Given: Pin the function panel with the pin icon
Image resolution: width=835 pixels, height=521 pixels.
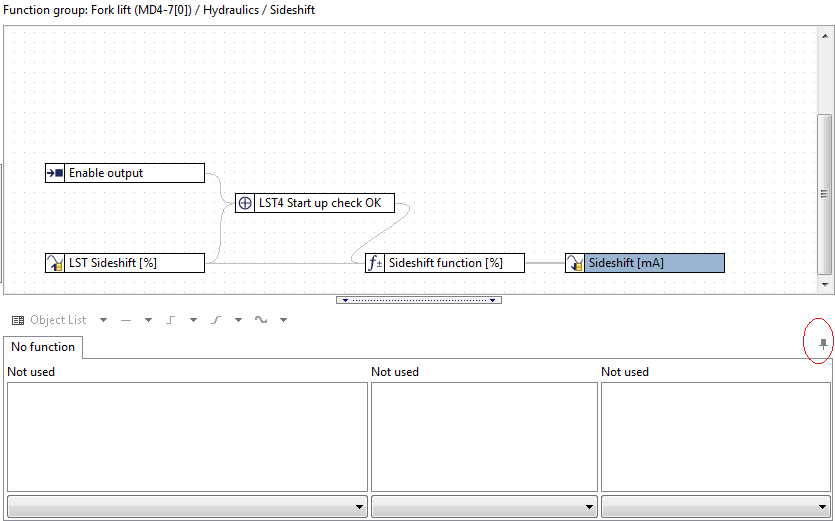Looking at the screenshot, I should (x=823, y=344).
